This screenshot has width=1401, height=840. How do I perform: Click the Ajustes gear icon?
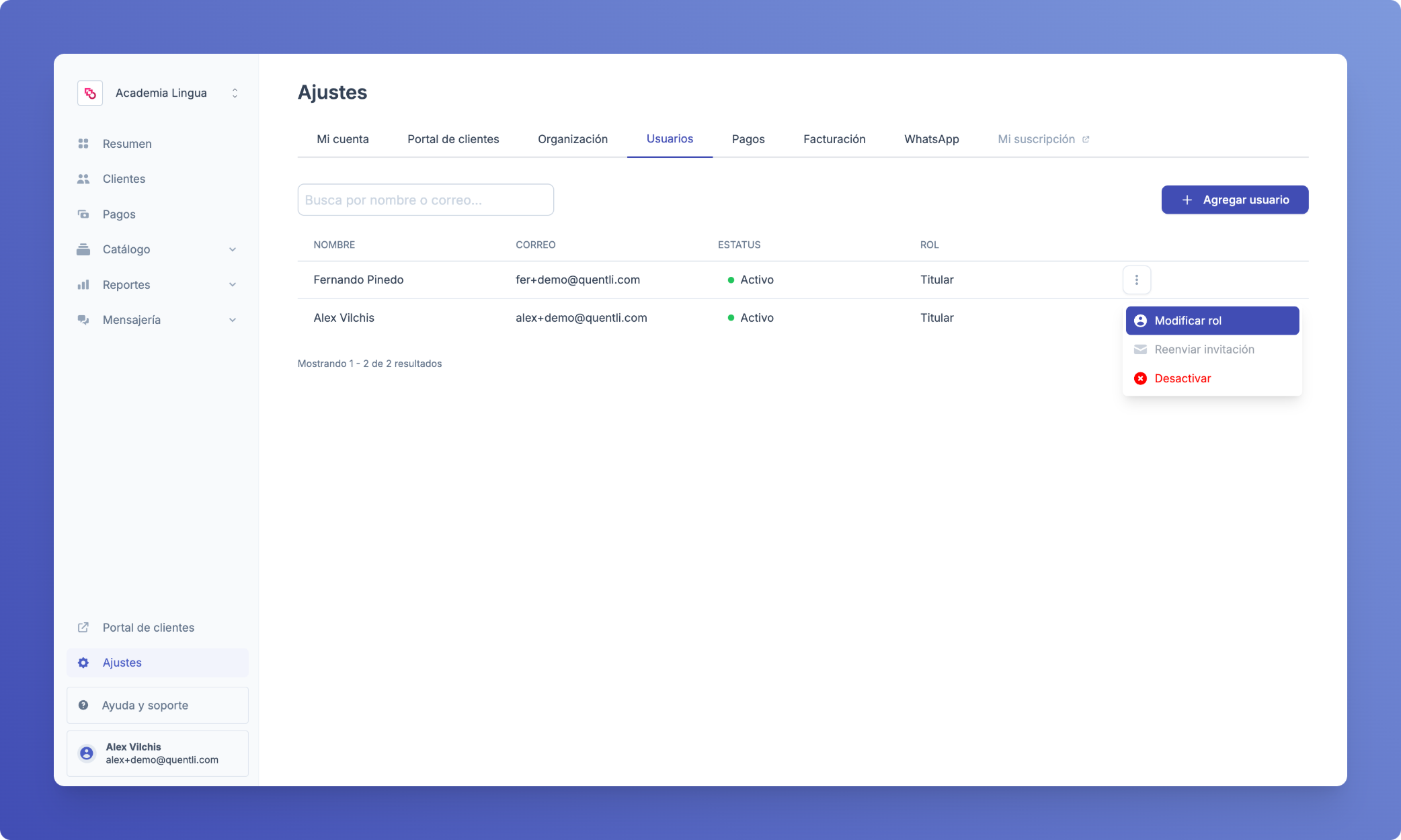[83, 663]
